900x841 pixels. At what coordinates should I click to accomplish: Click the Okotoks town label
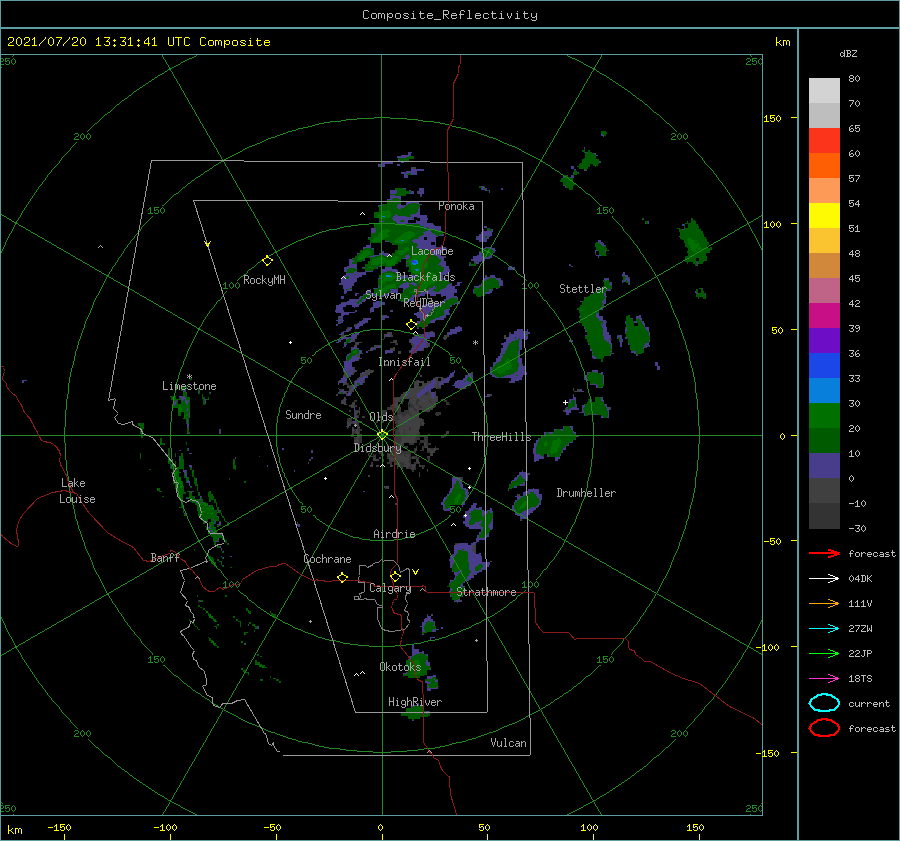(x=400, y=666)
